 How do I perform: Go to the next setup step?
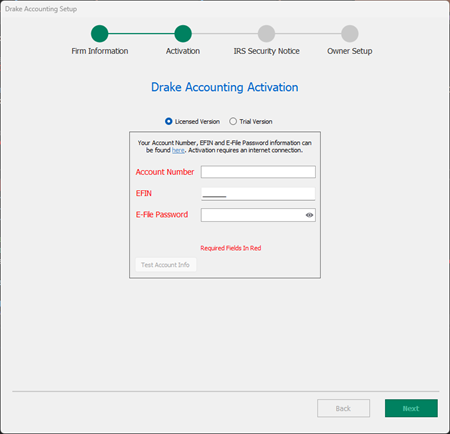(411, 408)
